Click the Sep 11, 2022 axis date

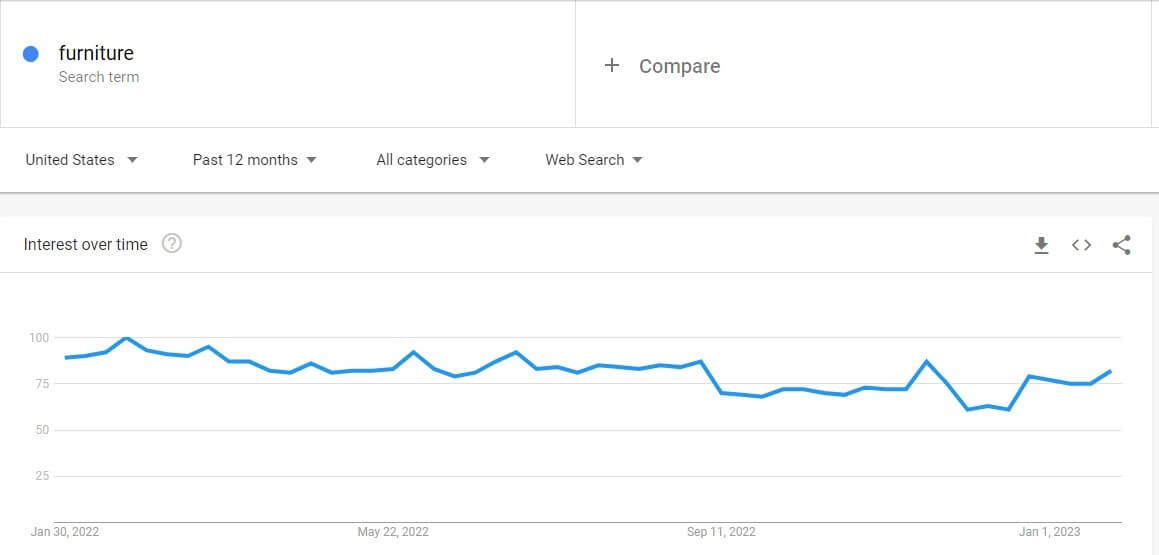[x=721, y=532]
